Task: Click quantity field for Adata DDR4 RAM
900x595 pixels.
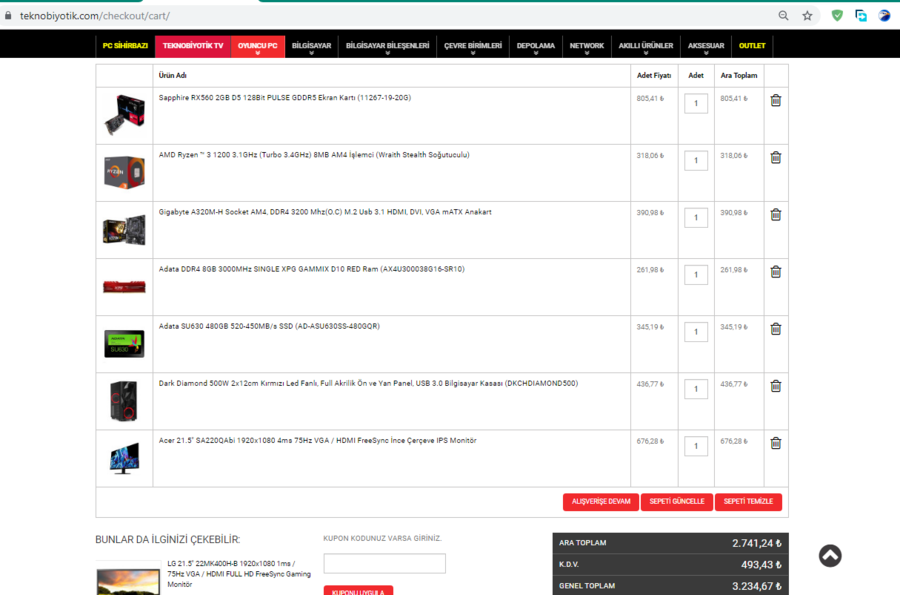Action: (x=696, y=275)
